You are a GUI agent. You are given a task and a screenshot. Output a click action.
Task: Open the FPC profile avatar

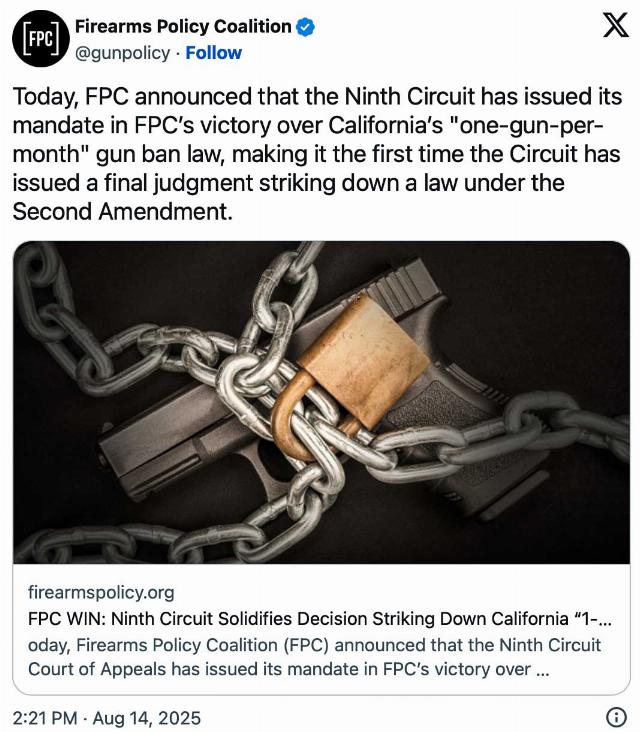(41, 39)
